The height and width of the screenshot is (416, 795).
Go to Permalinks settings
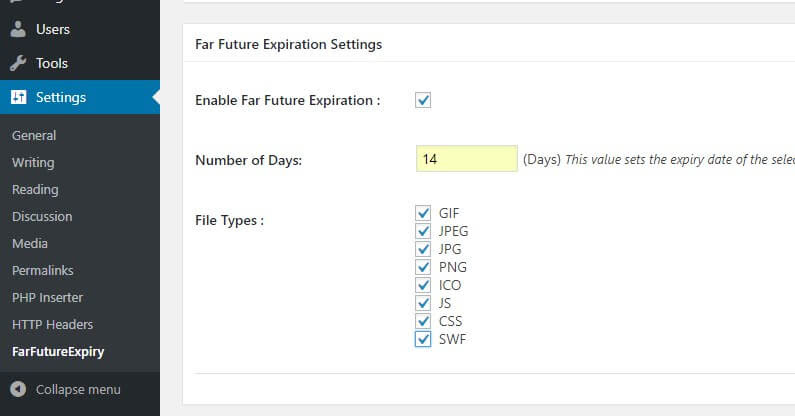click(x=43, y=270)
